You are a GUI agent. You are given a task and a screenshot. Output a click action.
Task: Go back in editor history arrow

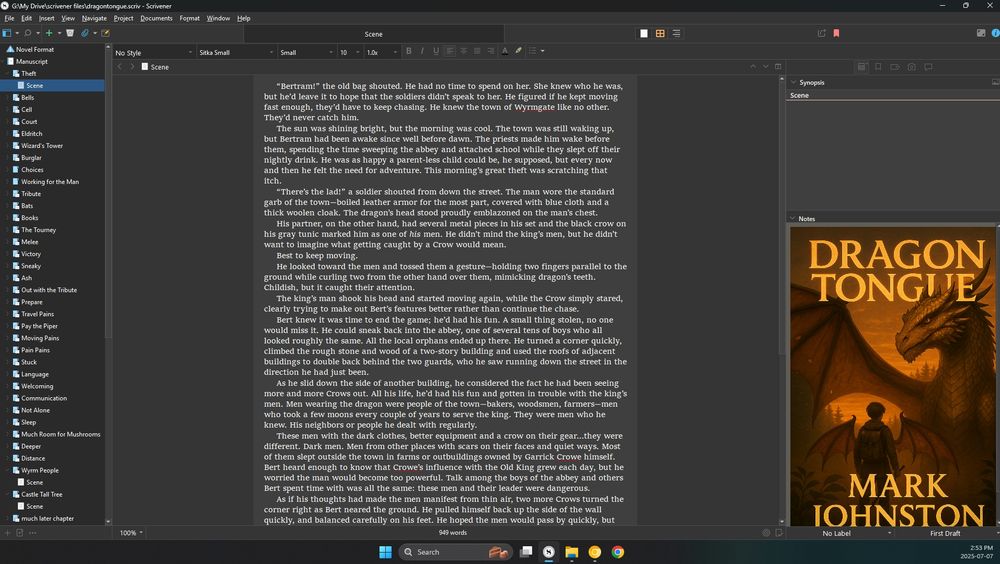click(x=119, y=66)
